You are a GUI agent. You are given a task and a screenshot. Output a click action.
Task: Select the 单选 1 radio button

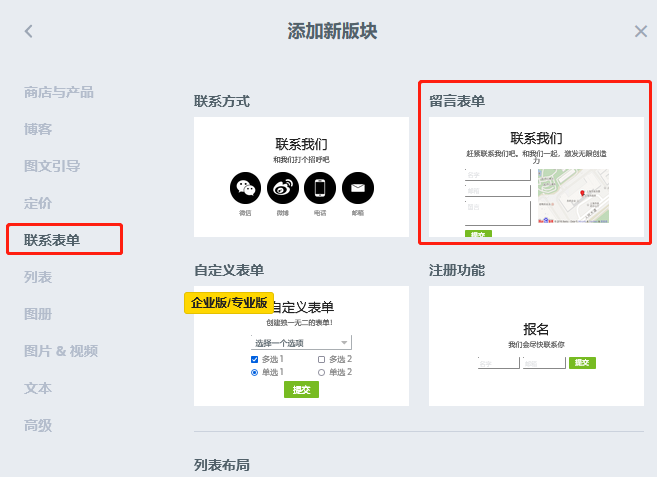pyautogui.click(x=254, y=372)
